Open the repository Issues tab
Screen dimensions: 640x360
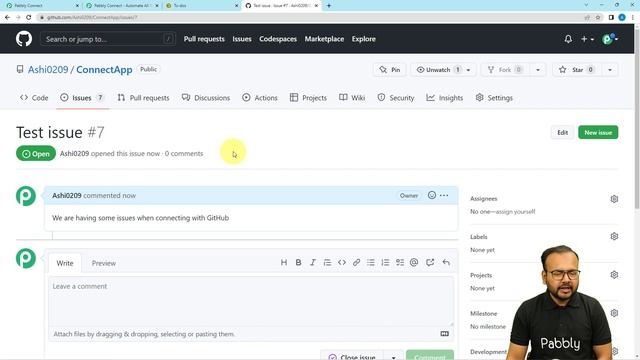82,98
